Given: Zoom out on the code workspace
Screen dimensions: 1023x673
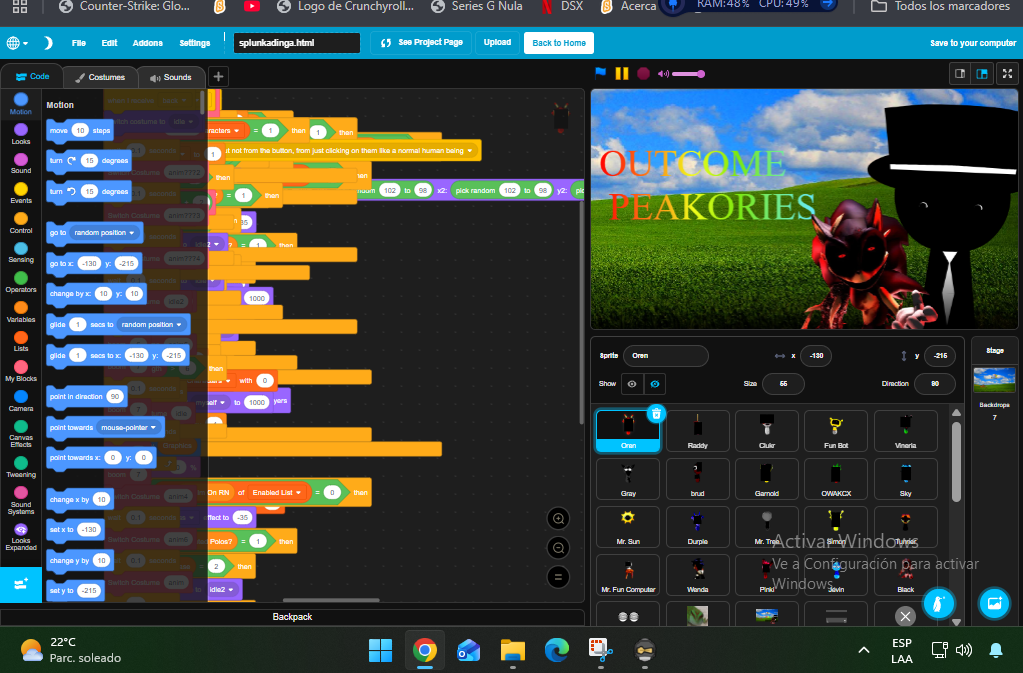Looking at the screenshot, I should click(558, 548).
